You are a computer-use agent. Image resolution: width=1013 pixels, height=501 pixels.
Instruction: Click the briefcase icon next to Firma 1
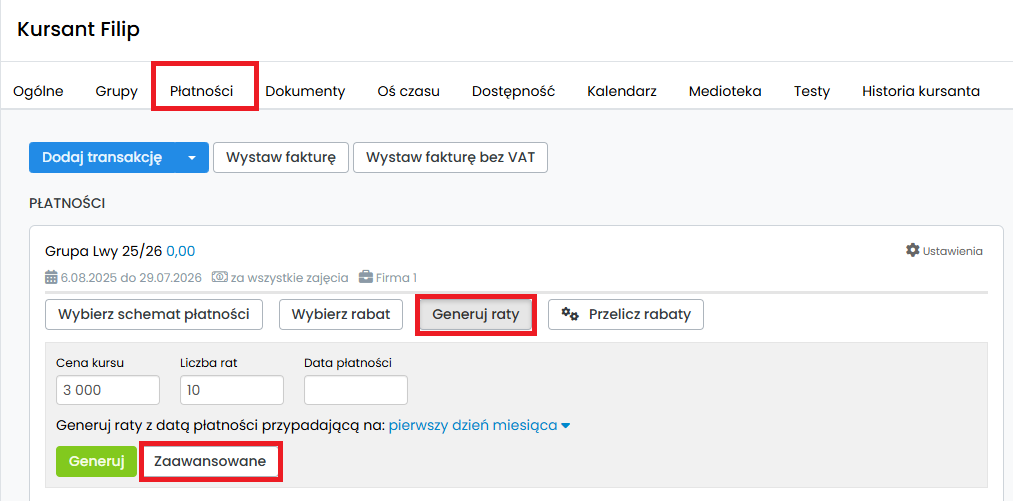(x=366, y=277)
